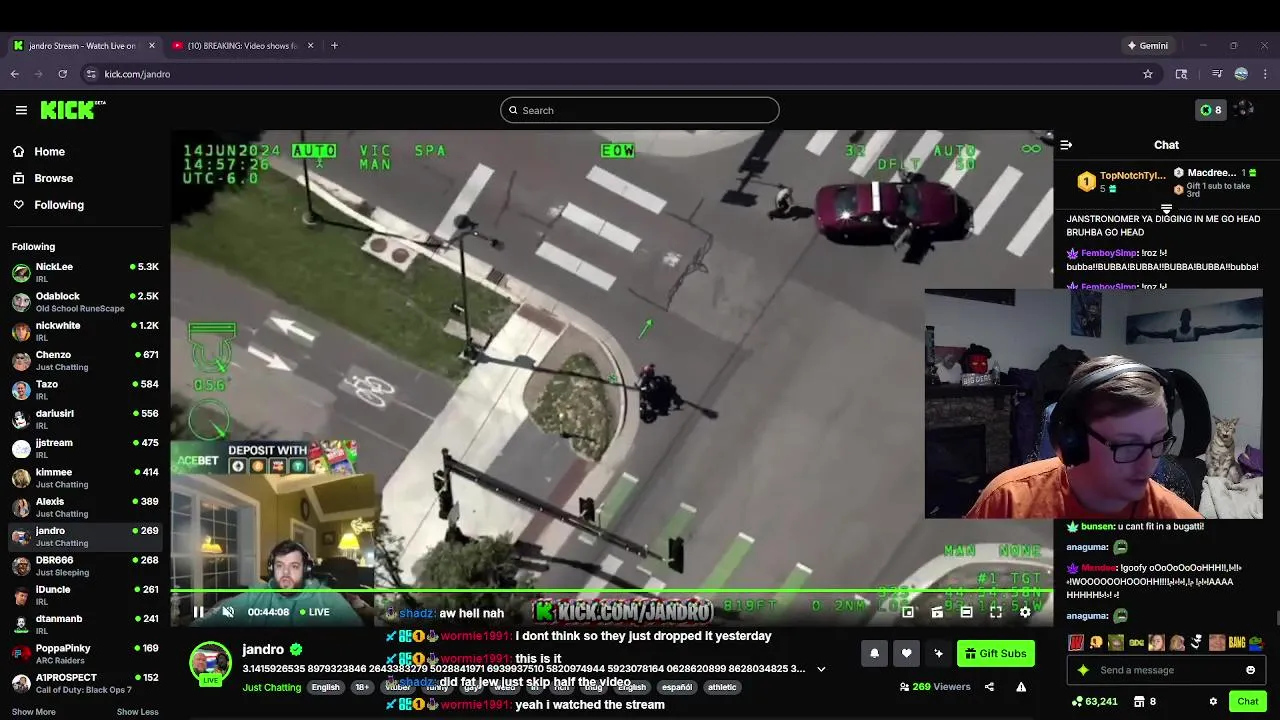Click Gift Subs
Viewport: 1280px width, 720px height.
[x=995, y=654]
